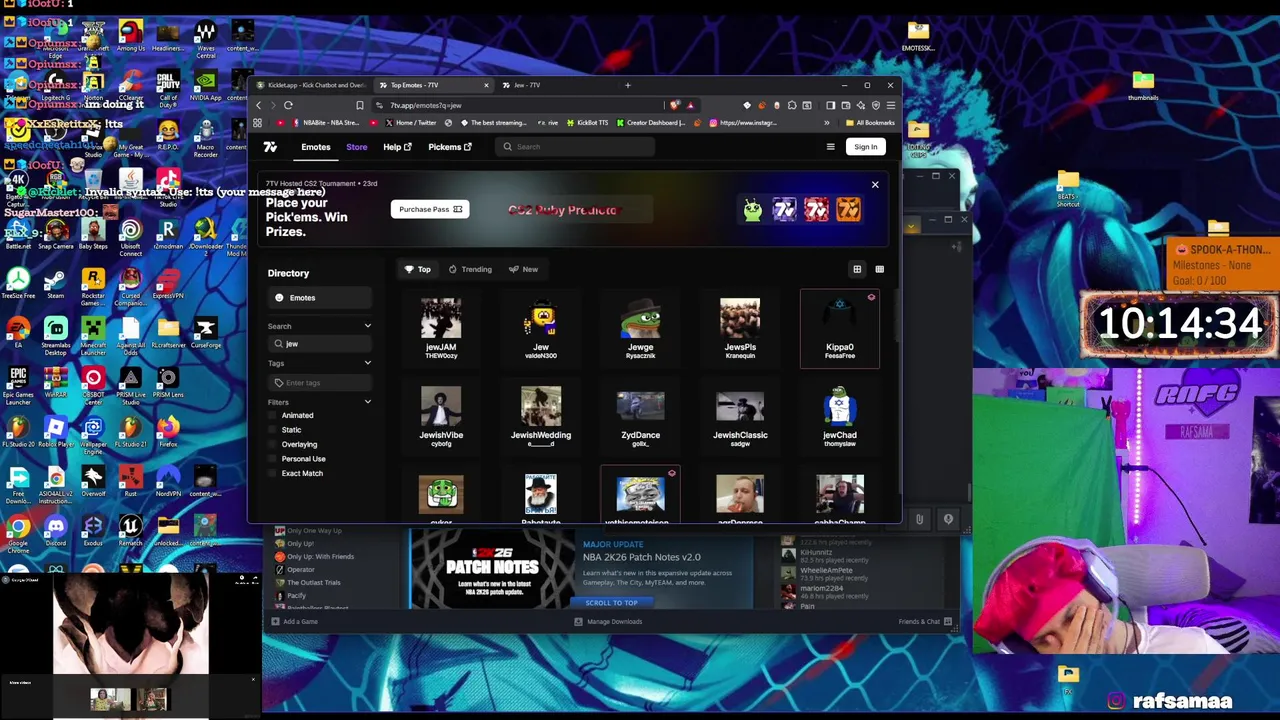The height and width of the screenshot is (720, 1280).
Task: Open the NordVPN desktop icon
Action: point(168,480)
